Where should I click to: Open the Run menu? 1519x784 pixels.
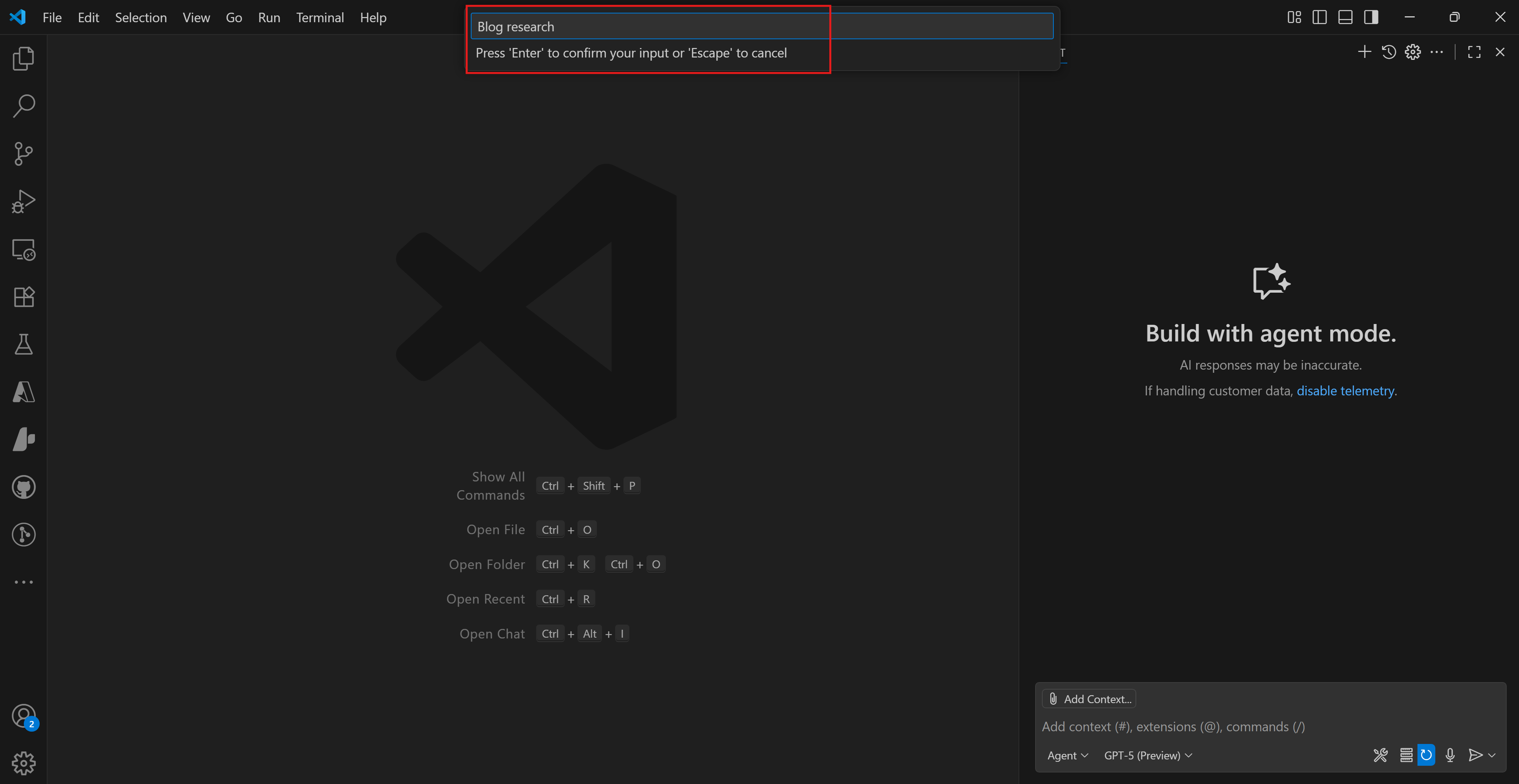pos(269,18)
